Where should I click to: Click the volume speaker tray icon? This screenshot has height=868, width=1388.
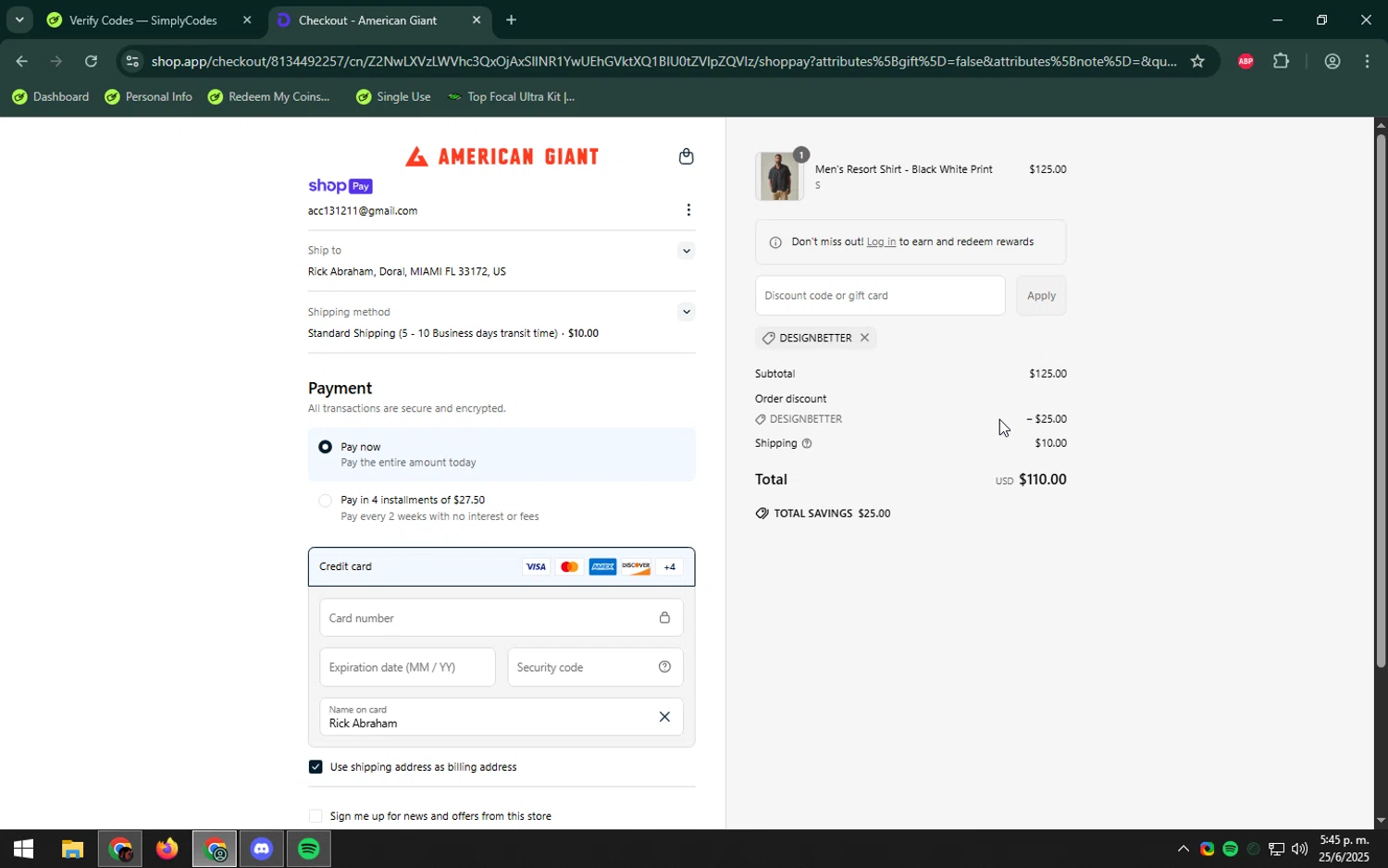coord(1299,849)
